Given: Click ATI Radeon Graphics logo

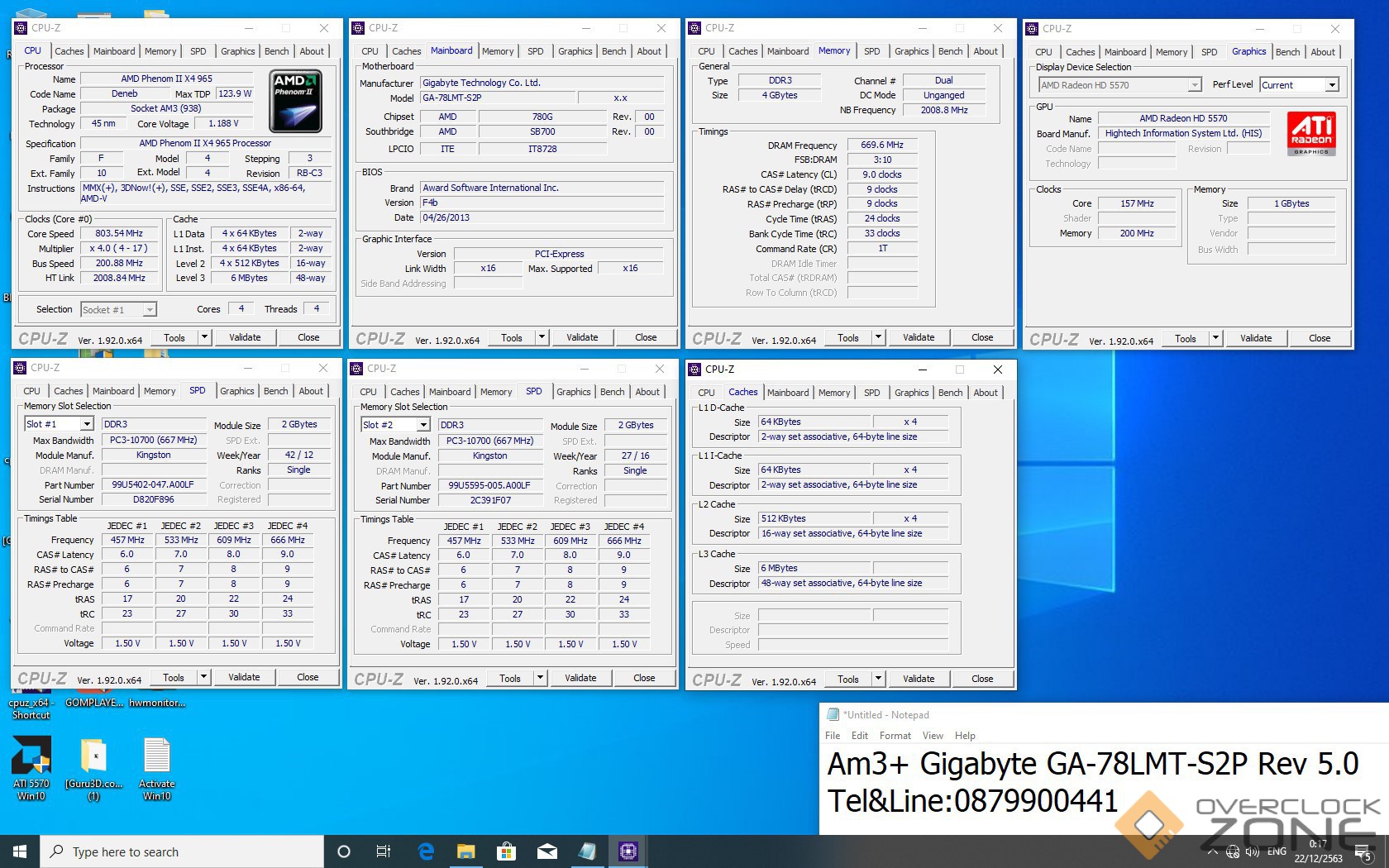Looking at the screenshot, I should 1311,134.
